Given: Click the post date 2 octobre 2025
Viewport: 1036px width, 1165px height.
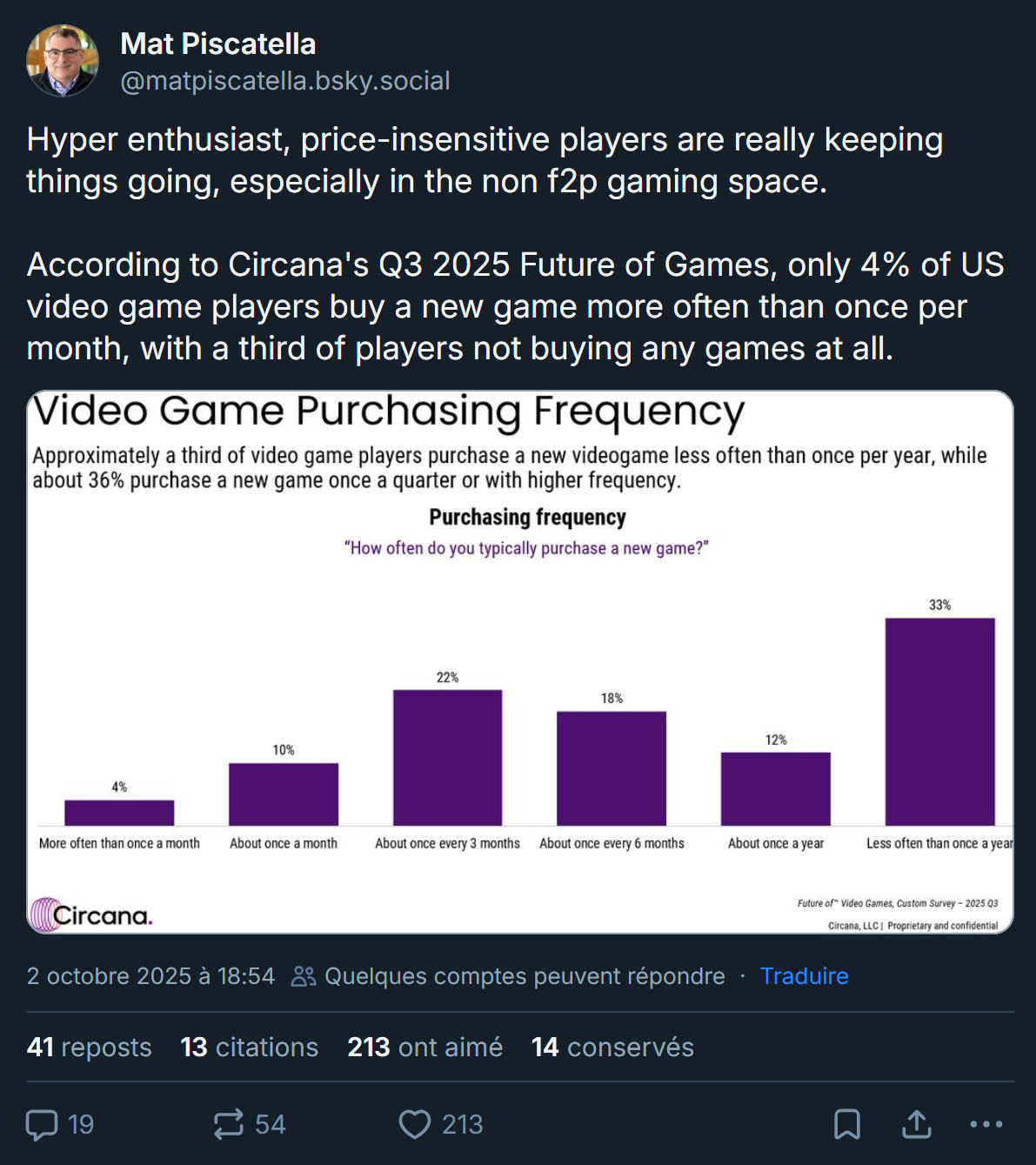Looking at the screenshot, I should click(x=150, y=976).
